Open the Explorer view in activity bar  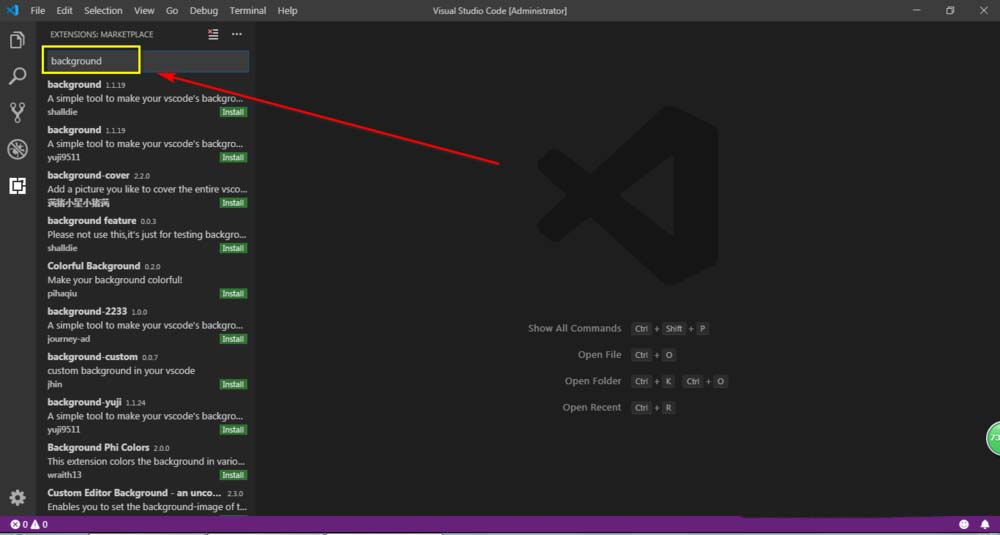[17, 41]
